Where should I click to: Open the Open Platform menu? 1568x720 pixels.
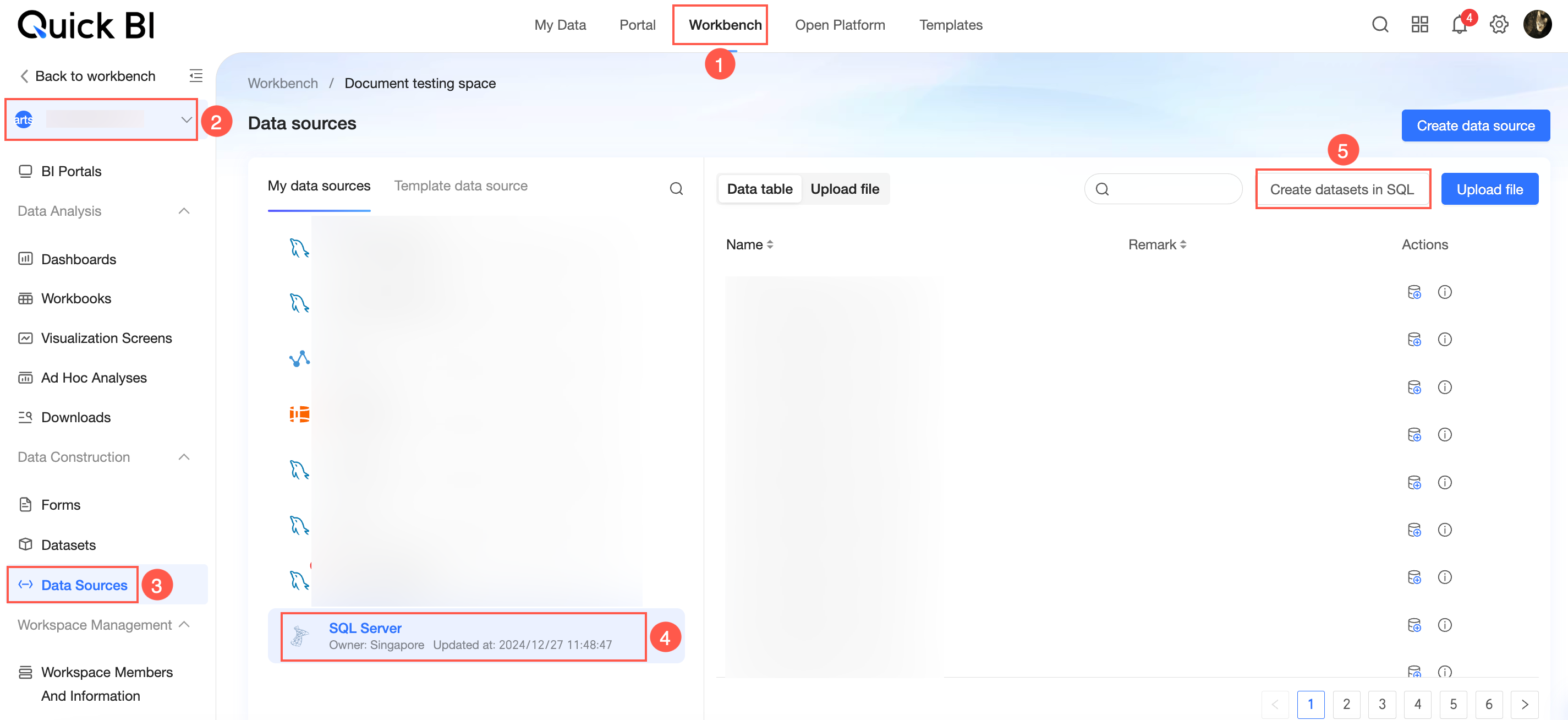point(840,25)
